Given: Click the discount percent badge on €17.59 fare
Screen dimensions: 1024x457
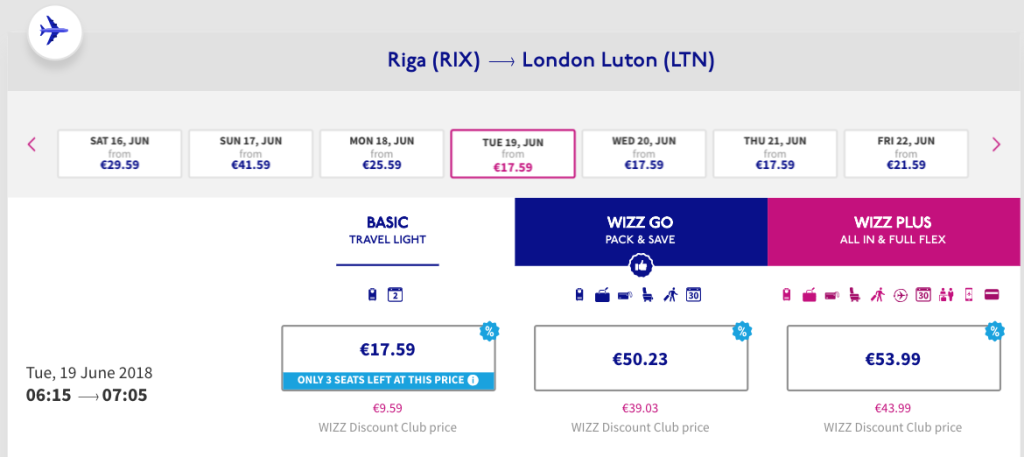Looking at the screenshot, I should click(x=489, y=329).
